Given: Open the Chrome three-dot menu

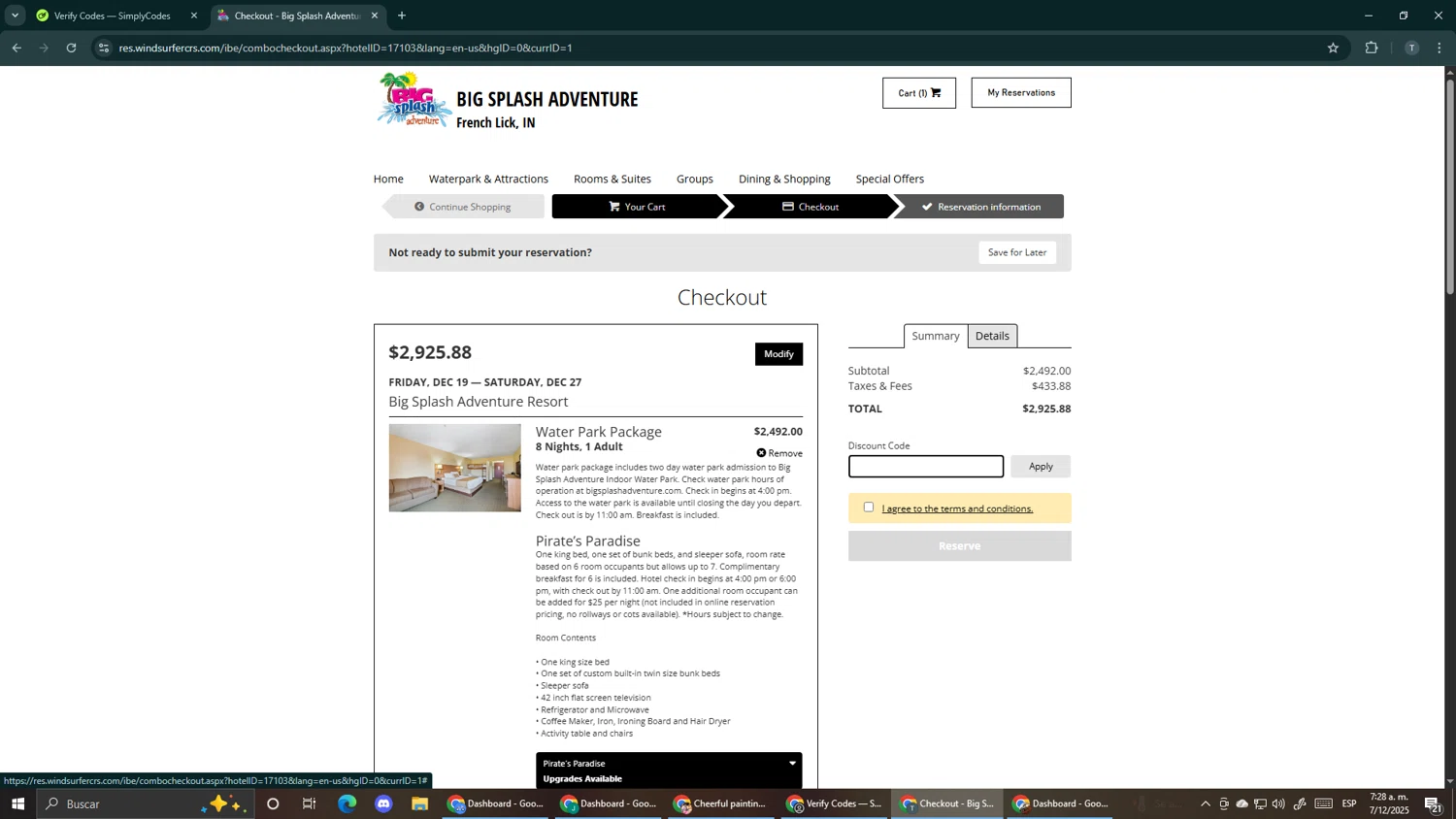Looking at the screenshot, I should click(1439, 48).
